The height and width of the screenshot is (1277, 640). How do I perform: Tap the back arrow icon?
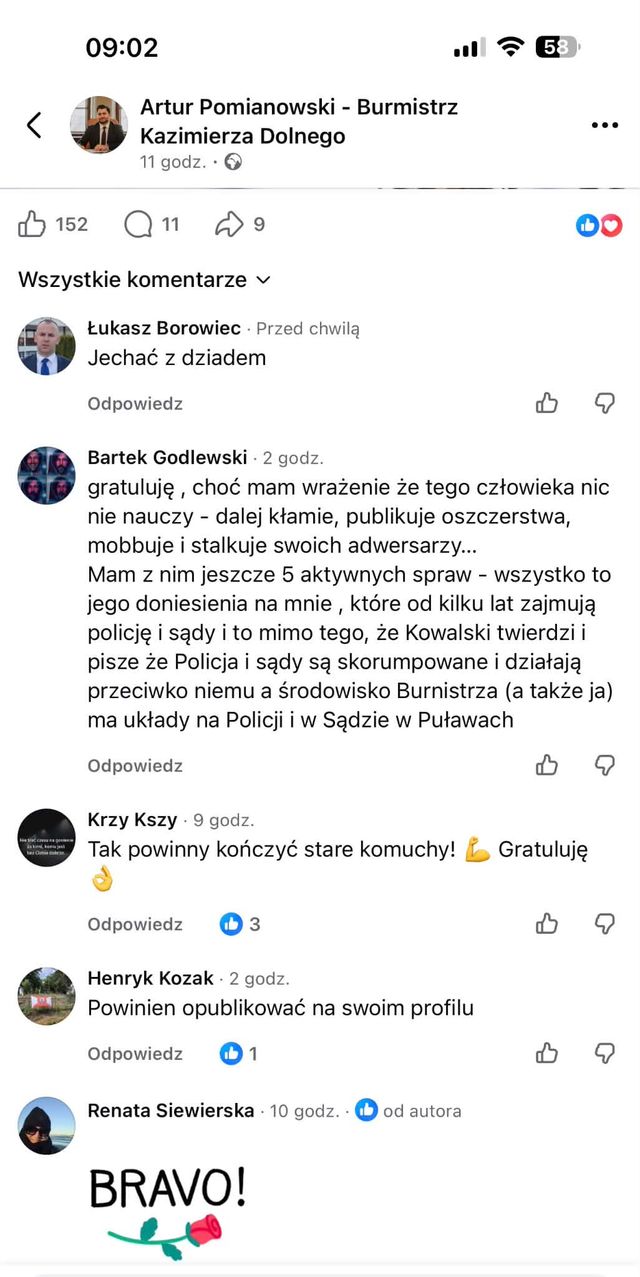point(34,125)
